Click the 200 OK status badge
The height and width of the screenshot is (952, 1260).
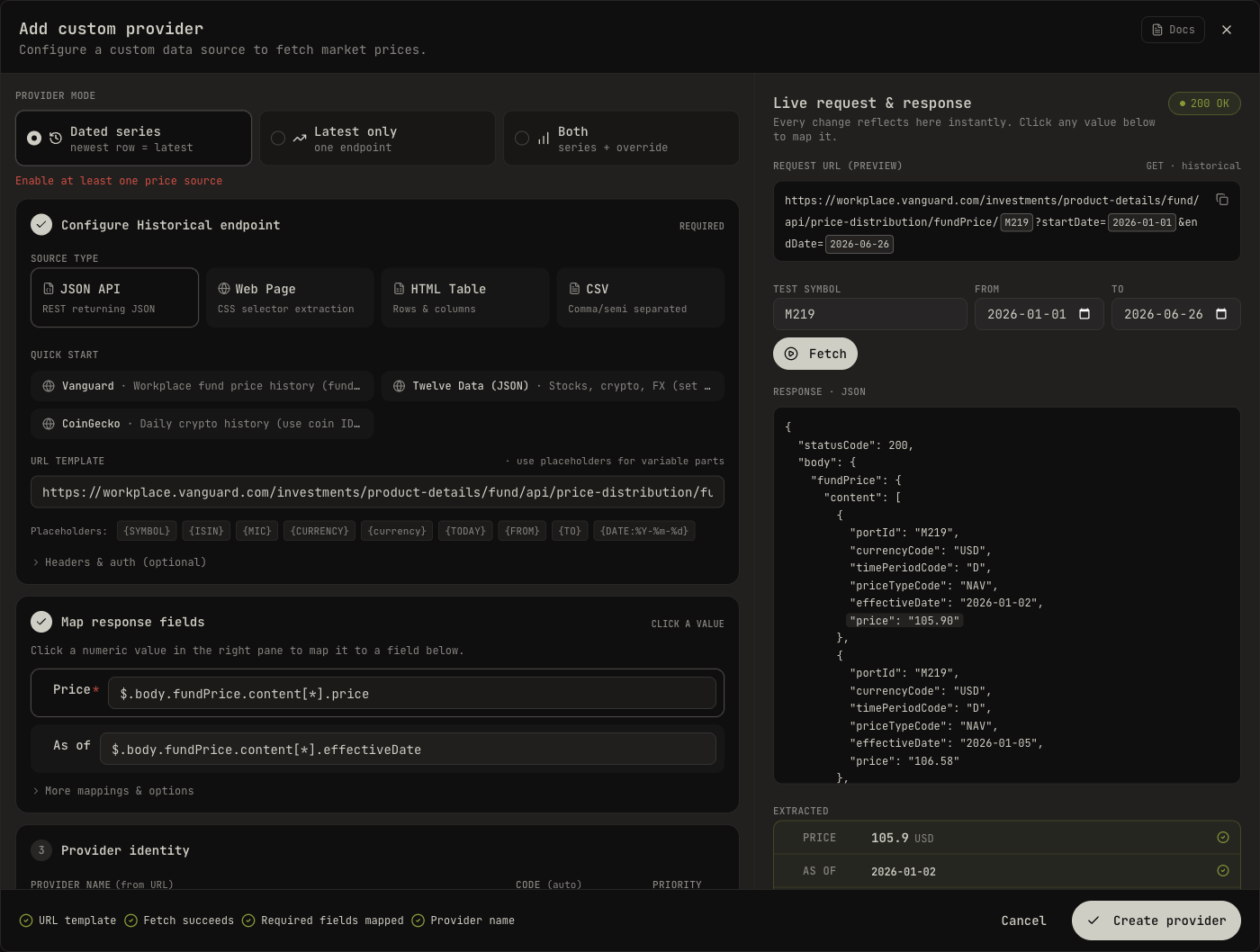(1204, 103)
